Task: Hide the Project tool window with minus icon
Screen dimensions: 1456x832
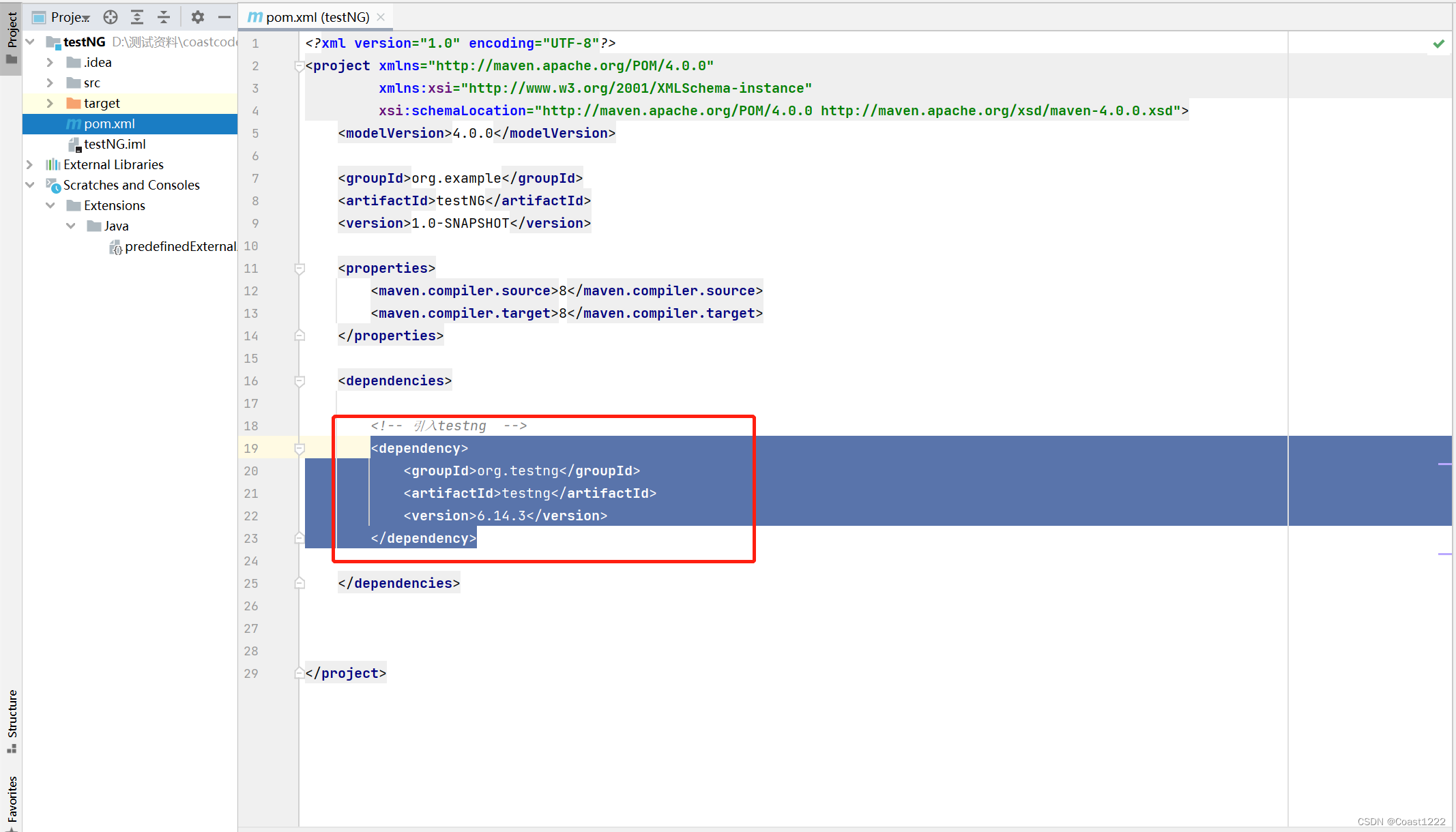Action: click(224, 17)
